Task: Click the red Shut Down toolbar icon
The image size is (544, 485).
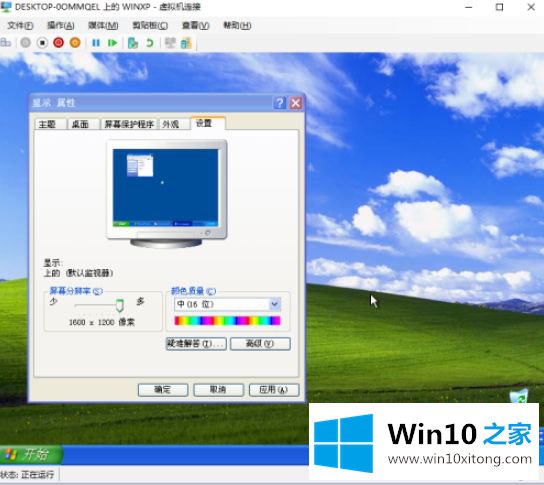Action: (59, 43)
